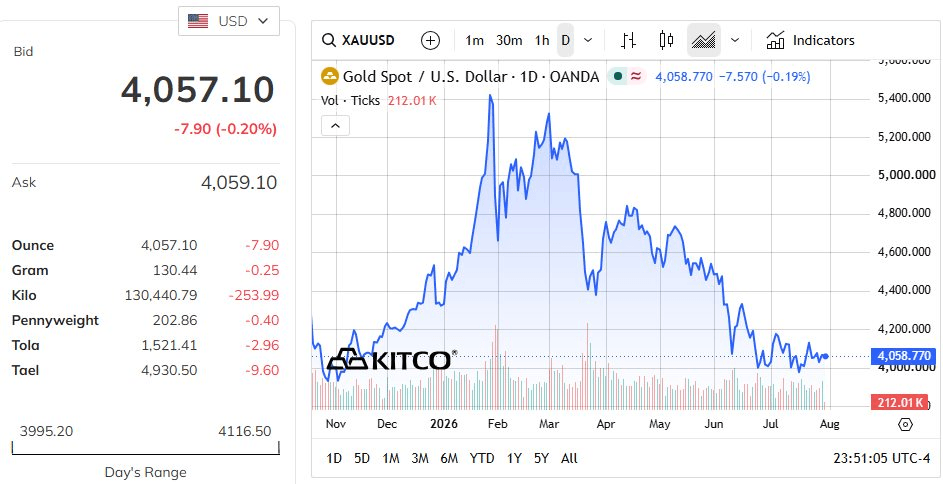Click the add symbol plus icon
943x484 pixels.
point(430,40)
